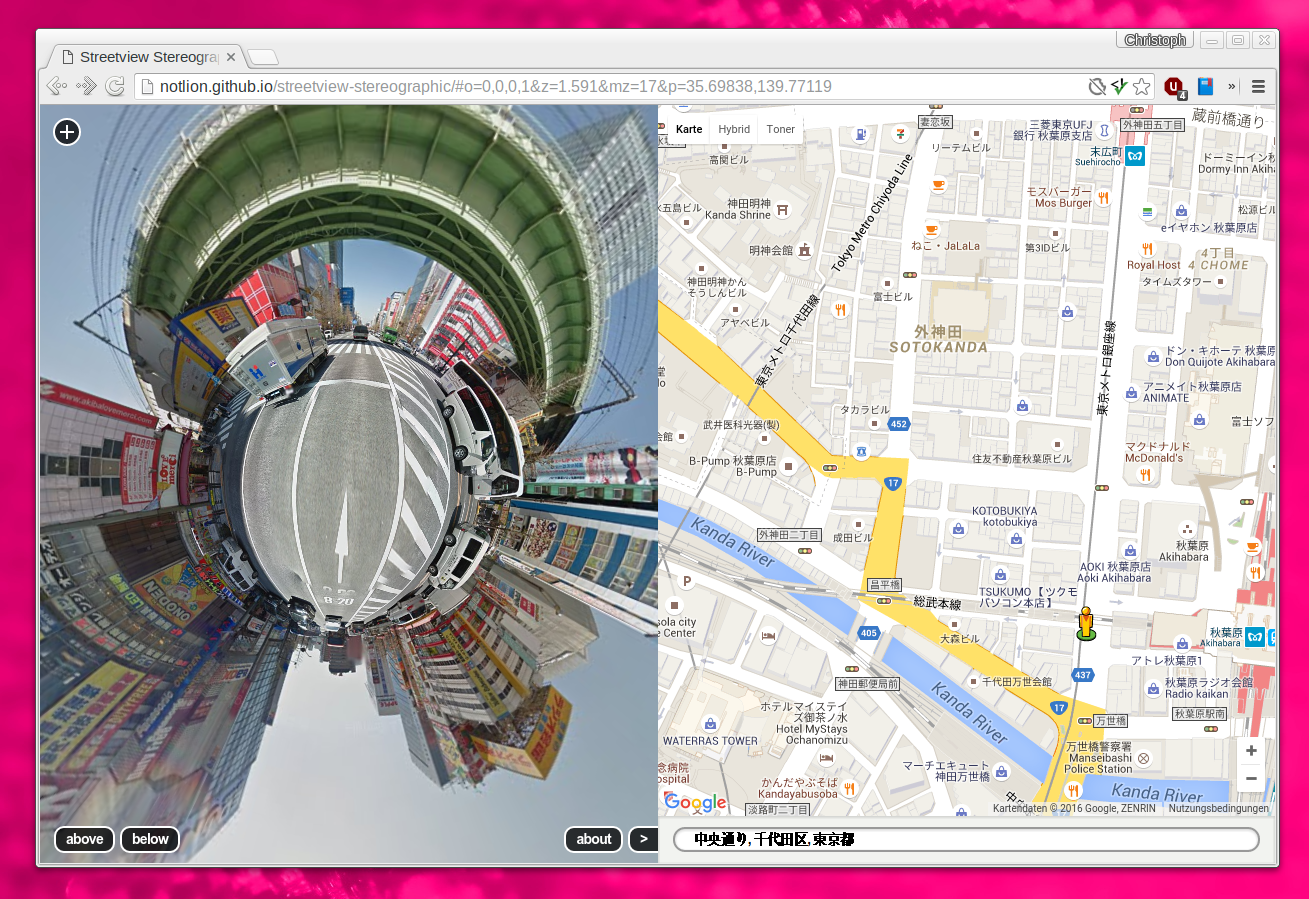Click the Kanda Shrine torii icon
The image size is (1309, 899).
(784, 209)
